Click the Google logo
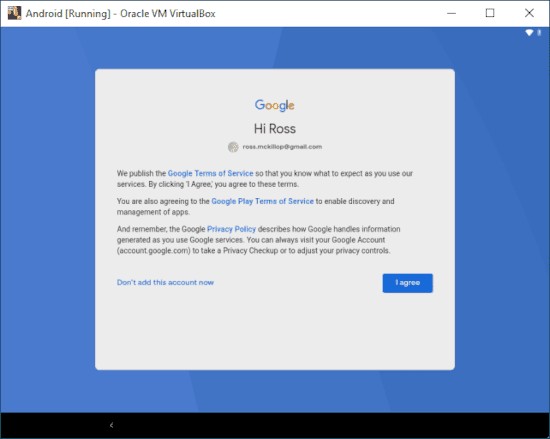 275,105
